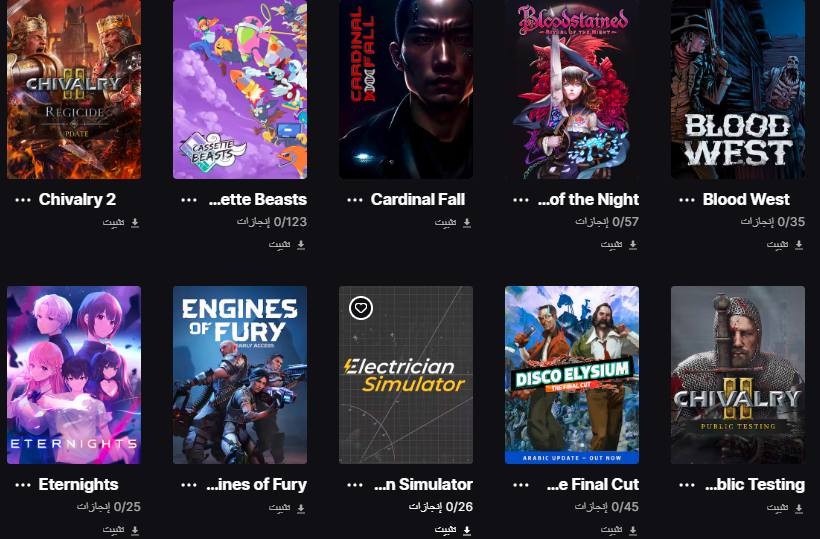Open the Engines of Fury title link
The width and height of the screenshot is (820, 539).
(x=257, y=484)
